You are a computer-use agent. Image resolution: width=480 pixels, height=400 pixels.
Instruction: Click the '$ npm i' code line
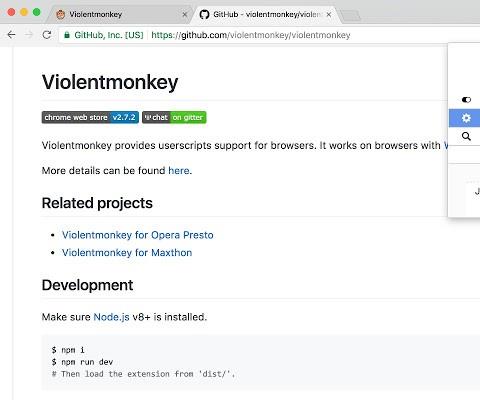coord(68,350)
